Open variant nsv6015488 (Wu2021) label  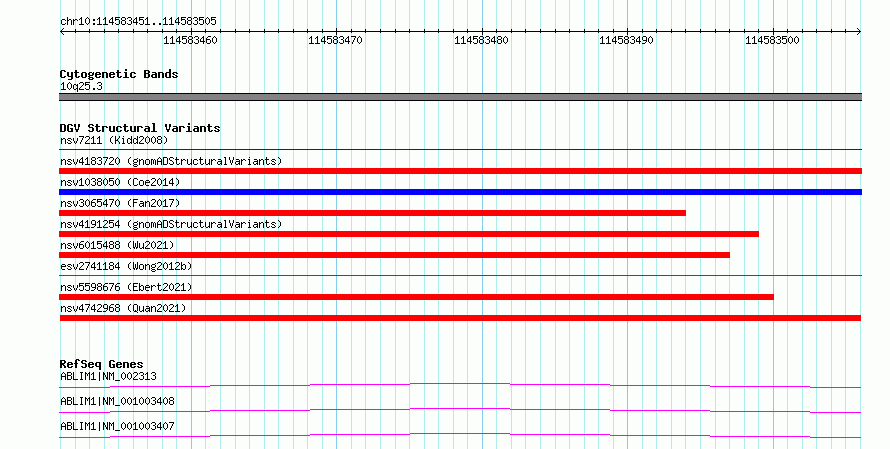(117, 245)
